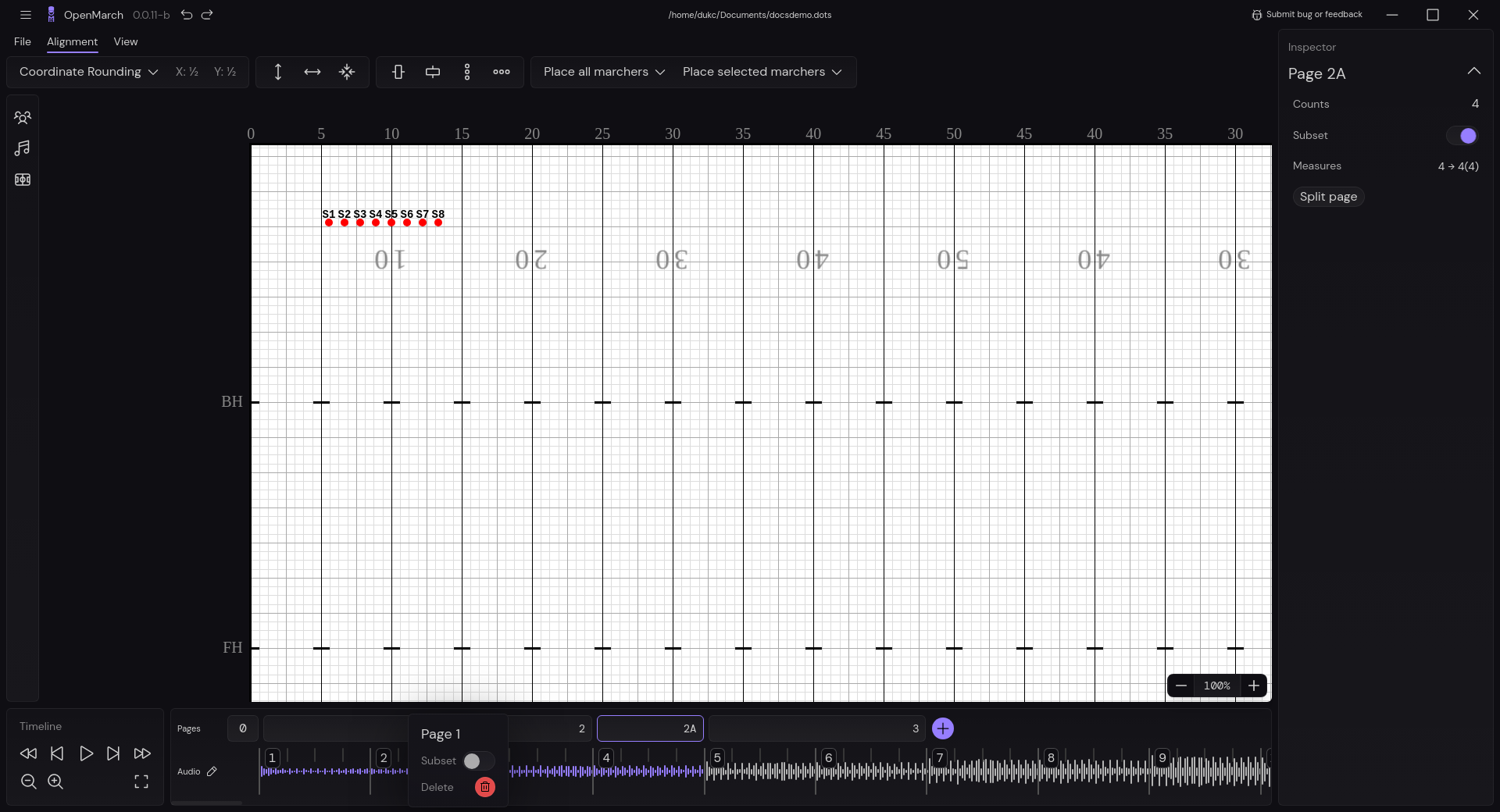Select the Marchers panel icon in sidebar

click(23, 117)
